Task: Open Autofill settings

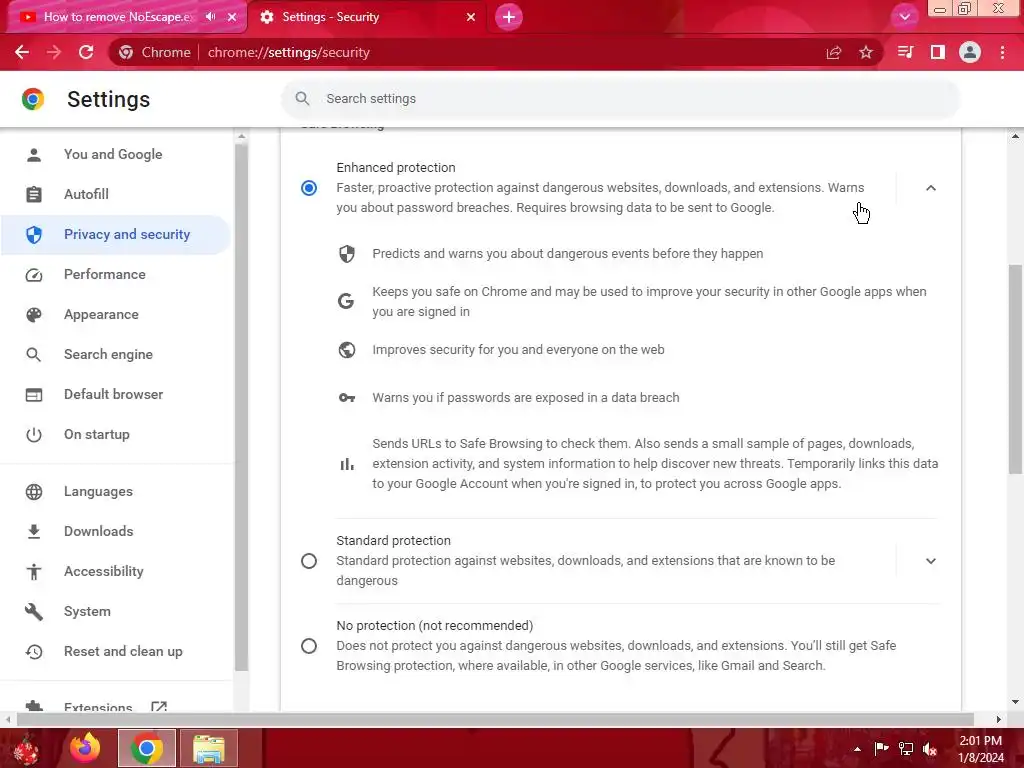Action: [x=86, y=194]
